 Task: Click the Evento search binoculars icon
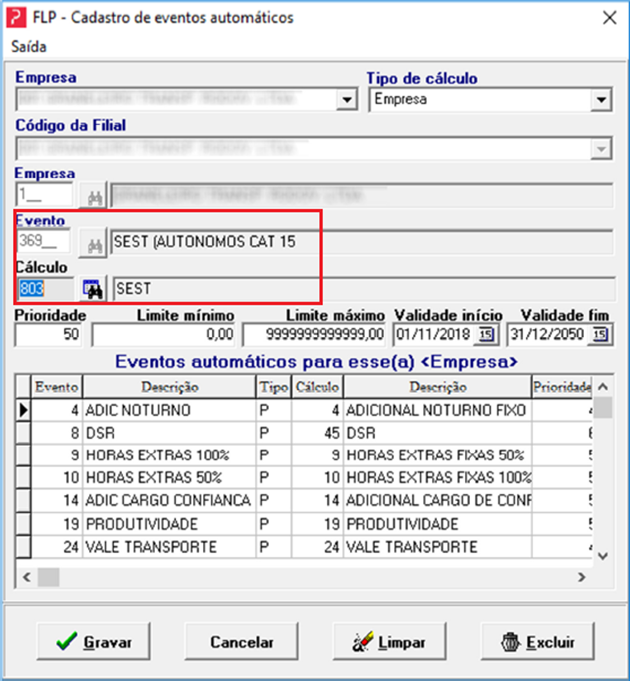click(x=94, y=243)
